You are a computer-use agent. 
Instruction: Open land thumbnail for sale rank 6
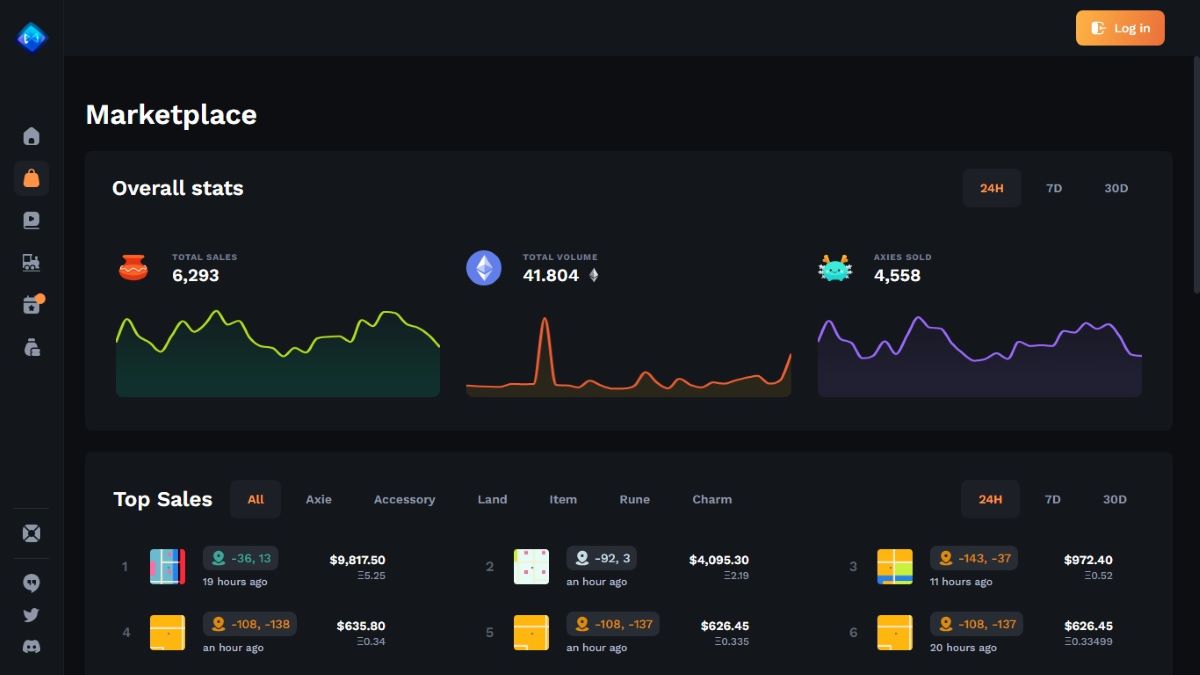click(x=895, y=632)
